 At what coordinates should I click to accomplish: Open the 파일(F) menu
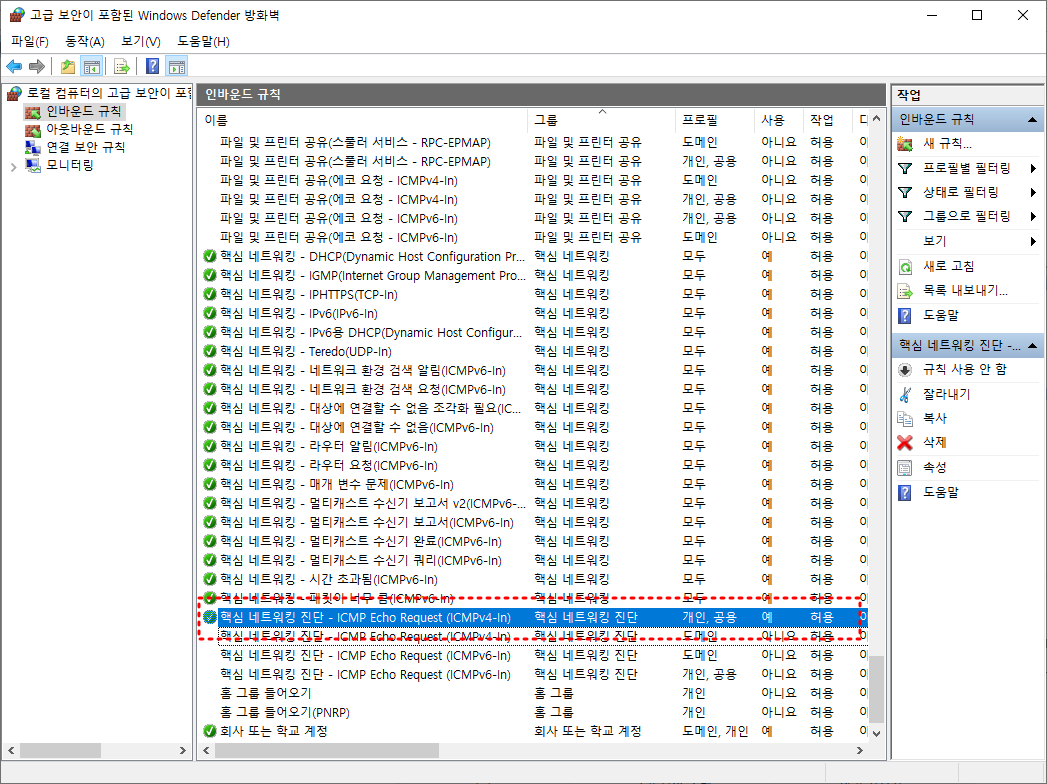coord(29,41)
